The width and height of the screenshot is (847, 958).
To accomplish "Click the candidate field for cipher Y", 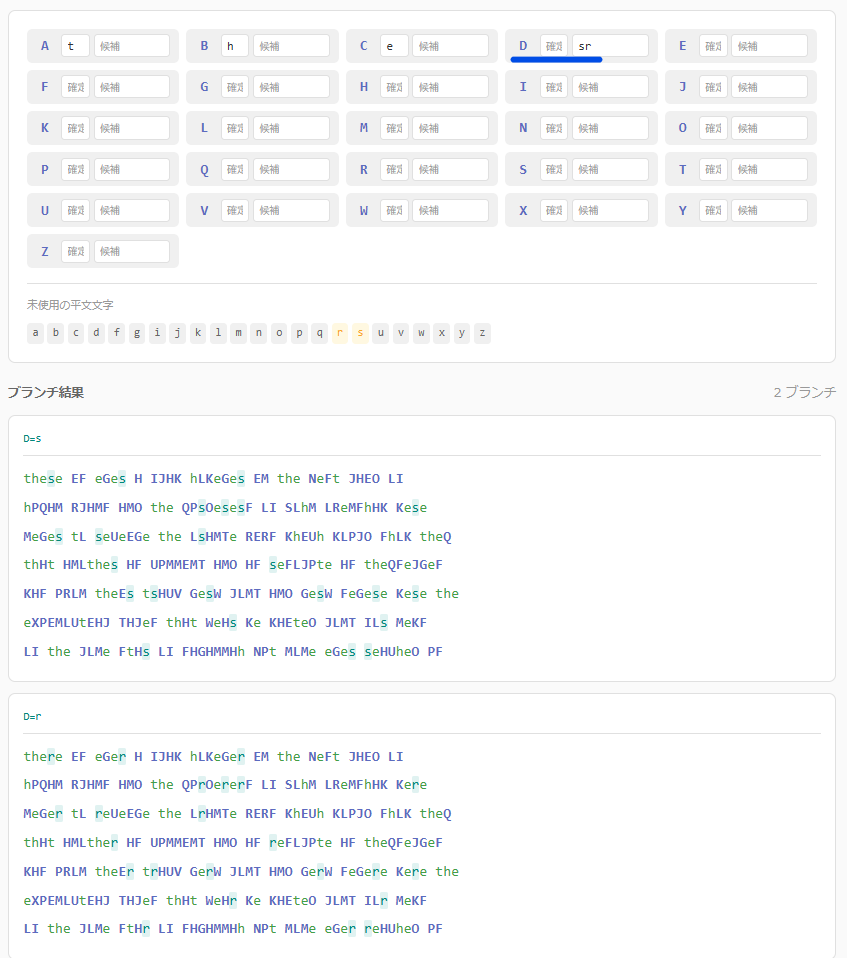I will pos(769,210).
